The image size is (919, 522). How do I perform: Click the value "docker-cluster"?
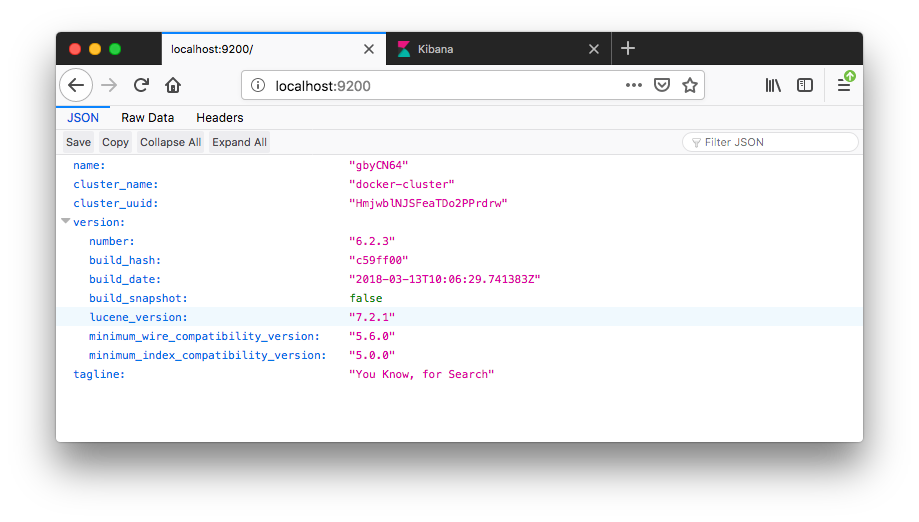401,184
